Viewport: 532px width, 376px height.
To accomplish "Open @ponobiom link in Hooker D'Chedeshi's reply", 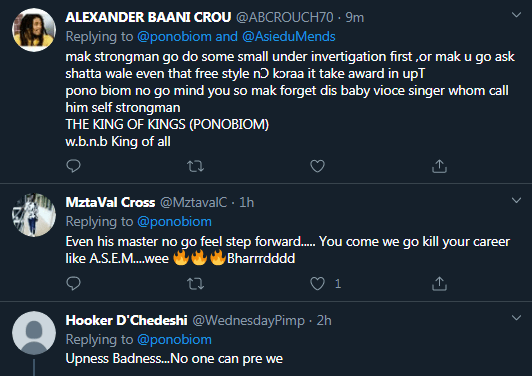I will pyautogui.click(x=174, y=339).
